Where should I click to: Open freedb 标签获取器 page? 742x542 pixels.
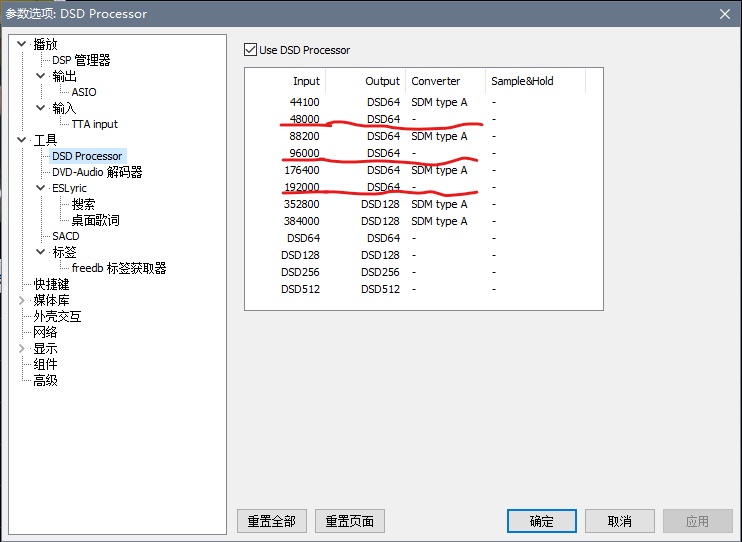tap(118, 268)
